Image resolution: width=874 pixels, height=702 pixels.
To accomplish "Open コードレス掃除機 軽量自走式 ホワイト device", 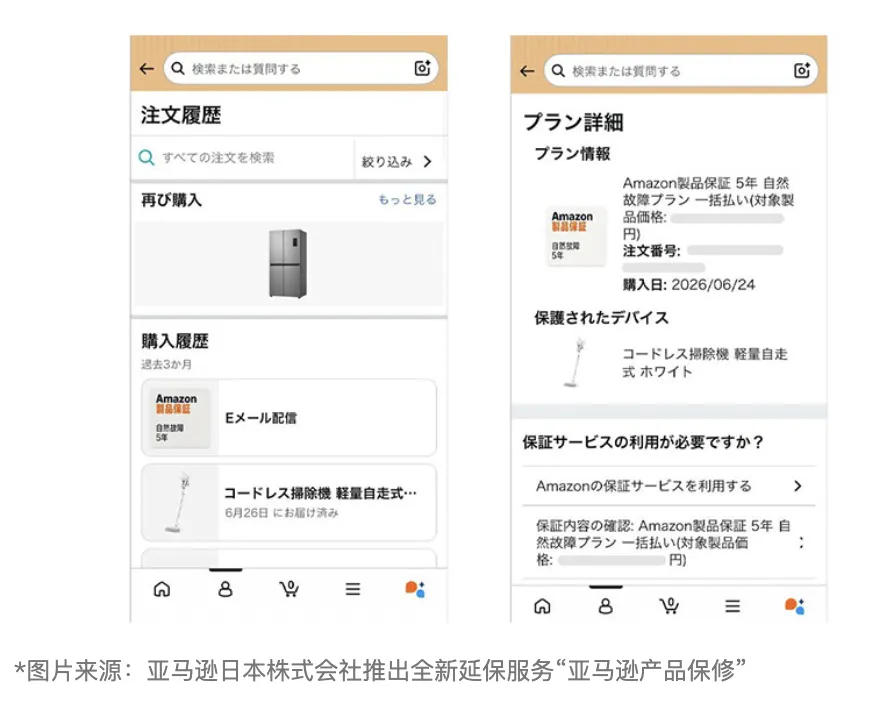I will point(705,362).
